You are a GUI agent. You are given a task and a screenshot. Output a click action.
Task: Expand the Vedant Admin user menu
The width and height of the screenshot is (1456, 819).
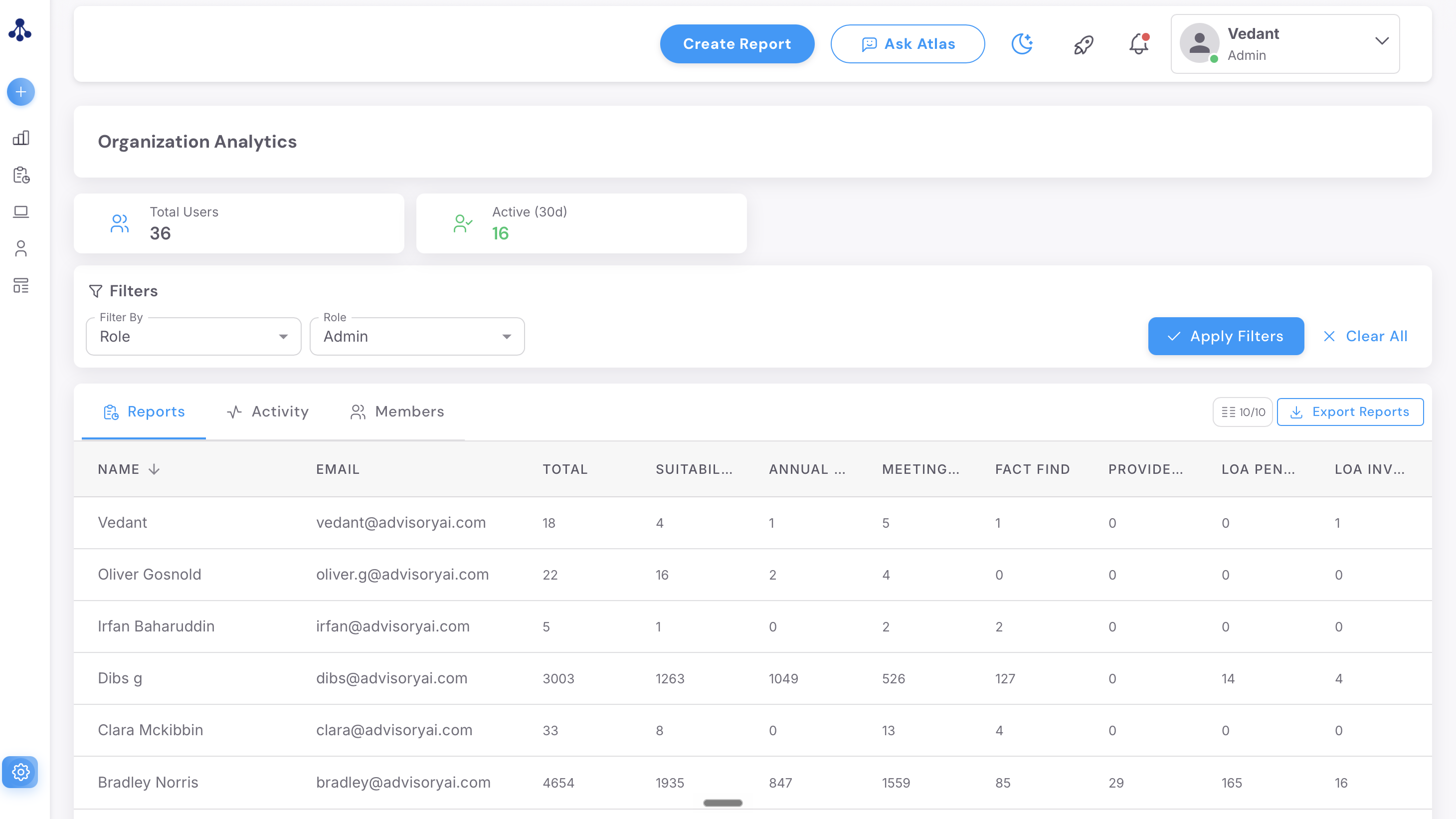tap(1285, 44)
